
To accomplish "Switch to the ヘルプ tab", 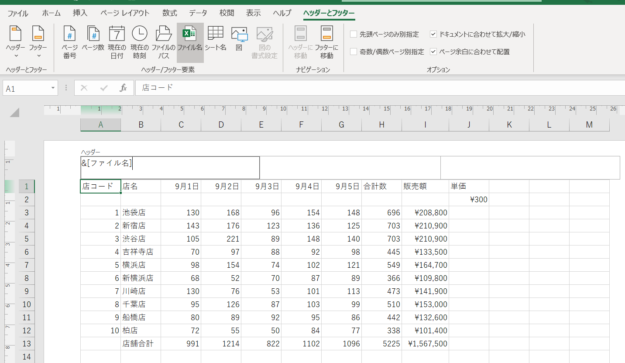I will click(x=282, y=13).
